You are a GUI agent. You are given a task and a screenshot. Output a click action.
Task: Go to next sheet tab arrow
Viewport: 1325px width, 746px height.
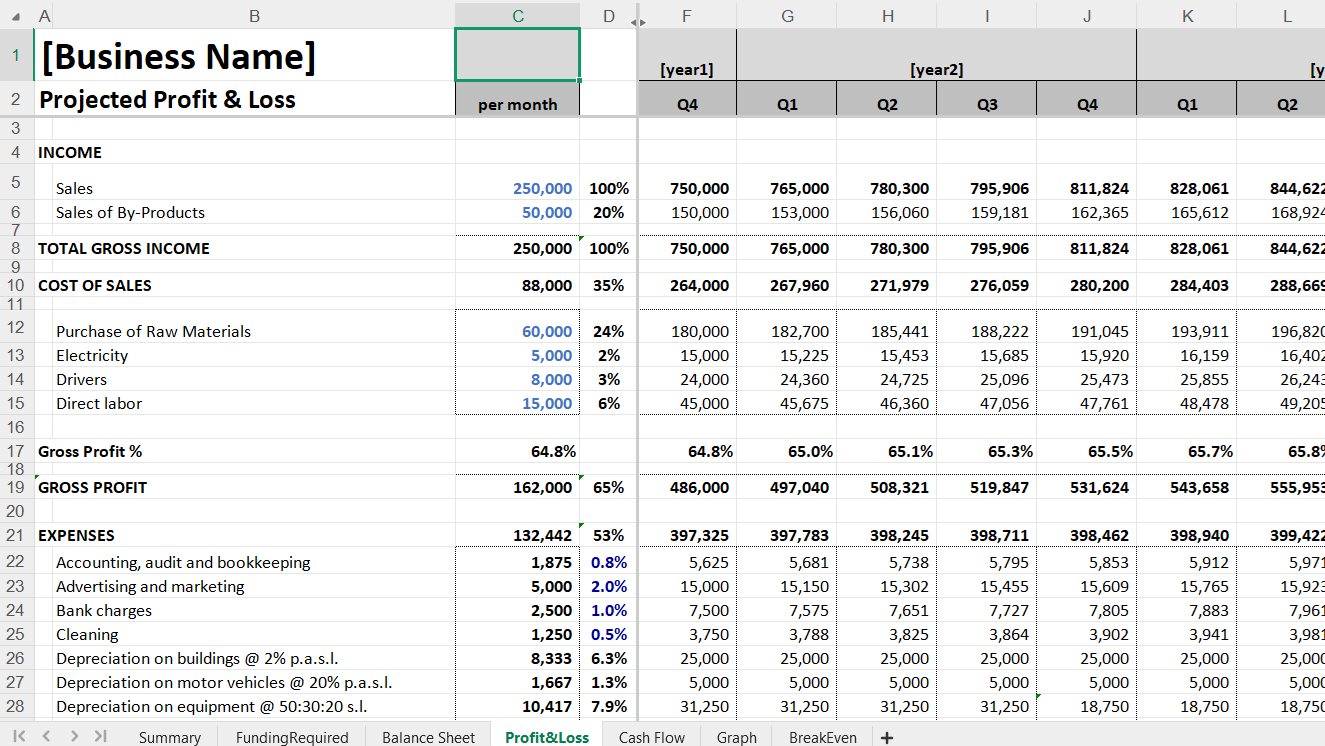coord(74,736)
